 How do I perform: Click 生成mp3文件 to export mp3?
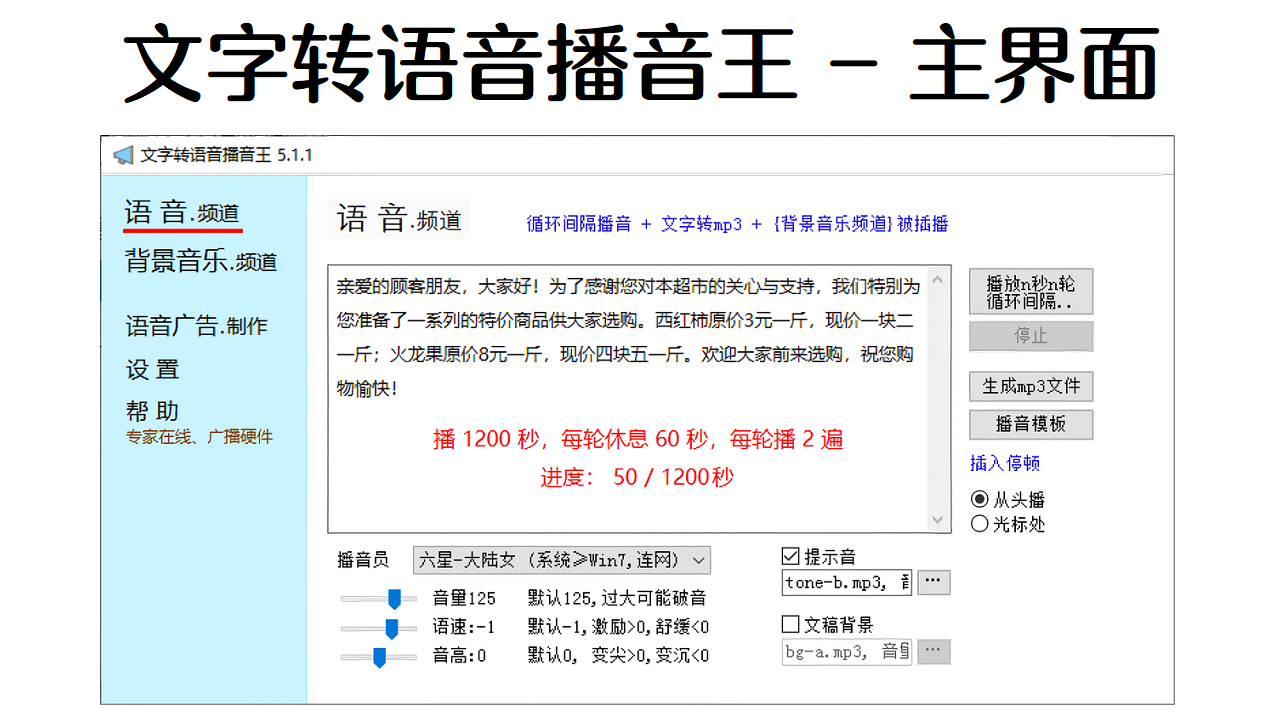pyautogui.click(x=1031, y=387)
